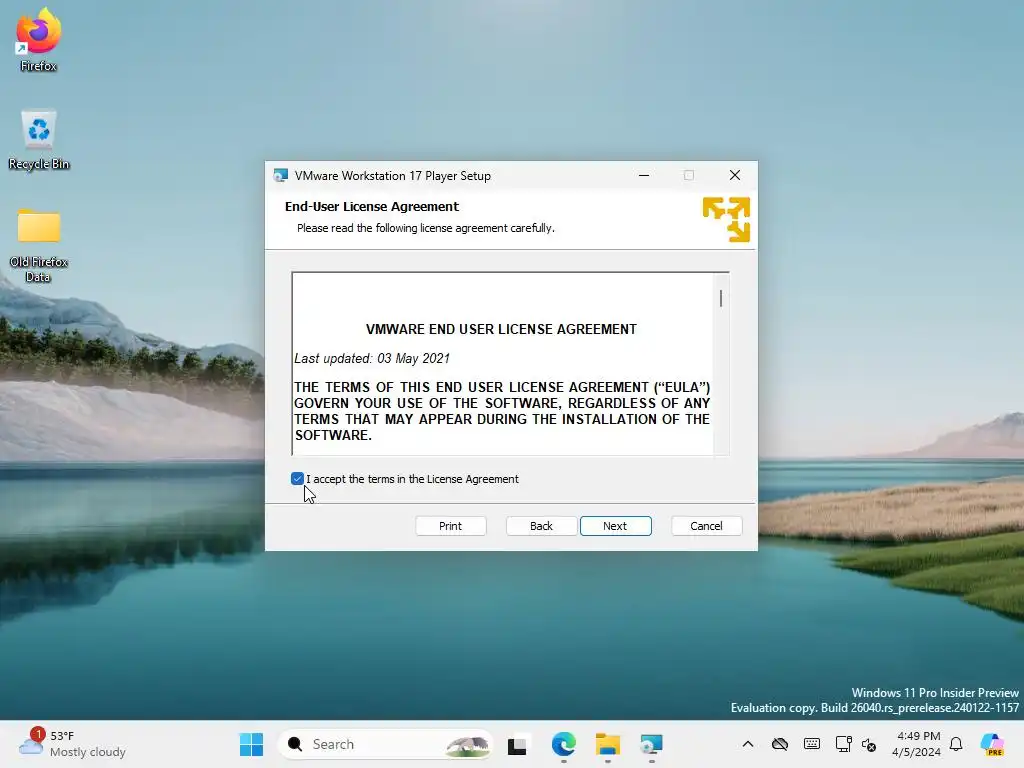The height and width of the screenshot is (768, 1024).
Task: Cancel the VMware Player setup
Action: coord(707,526)
